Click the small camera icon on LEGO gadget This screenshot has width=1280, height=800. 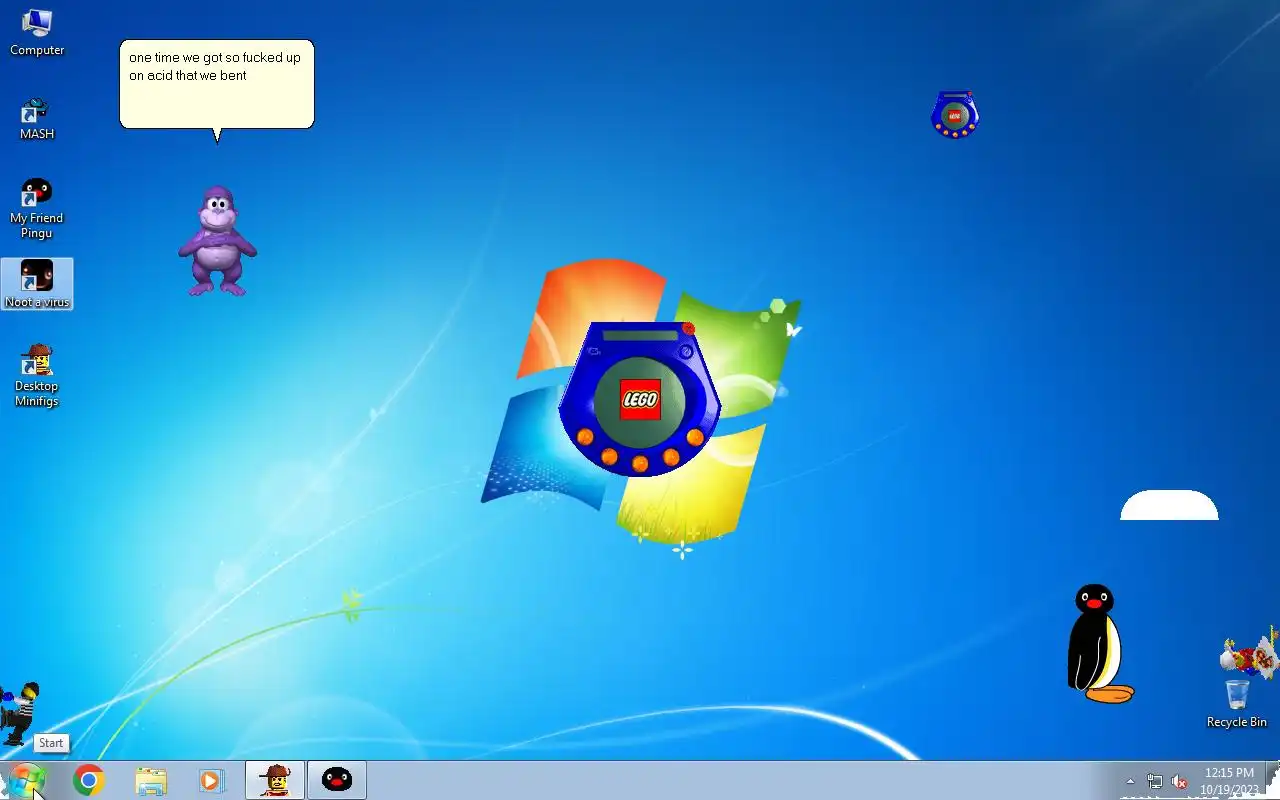pos(594,351)
